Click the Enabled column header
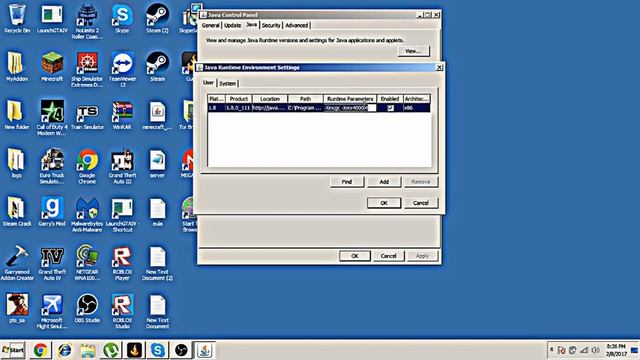This screenshot has width=640, height=360. click(390, 99)
